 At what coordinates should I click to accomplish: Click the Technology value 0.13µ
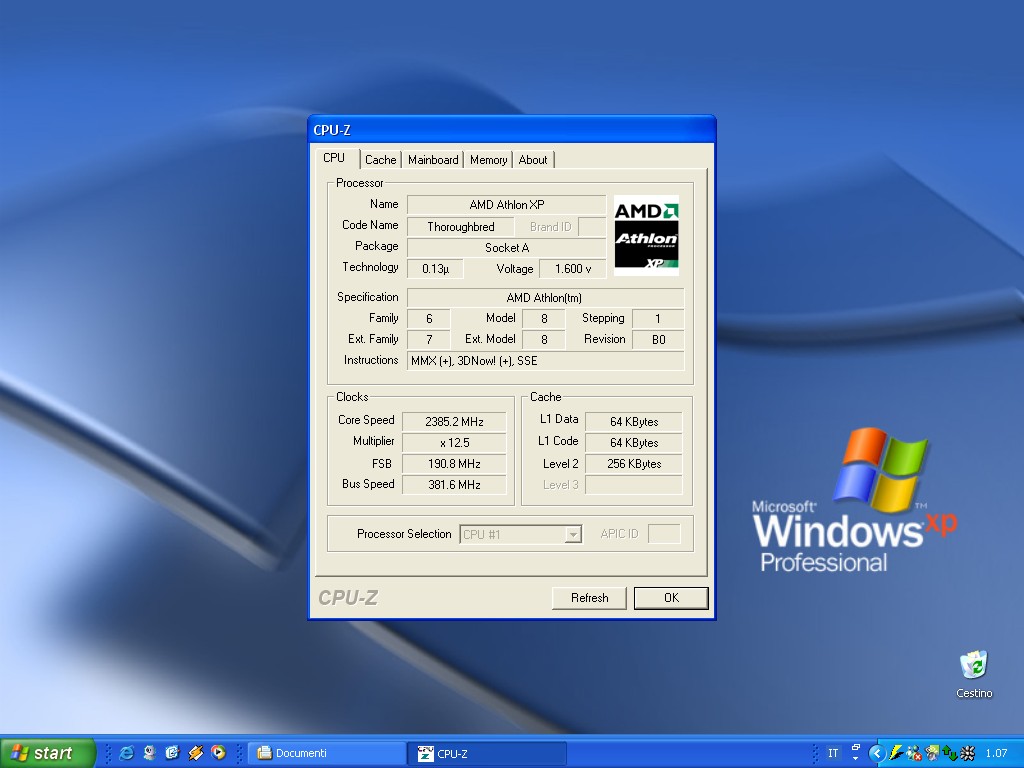pyautogui.click(x=435, y=268)
